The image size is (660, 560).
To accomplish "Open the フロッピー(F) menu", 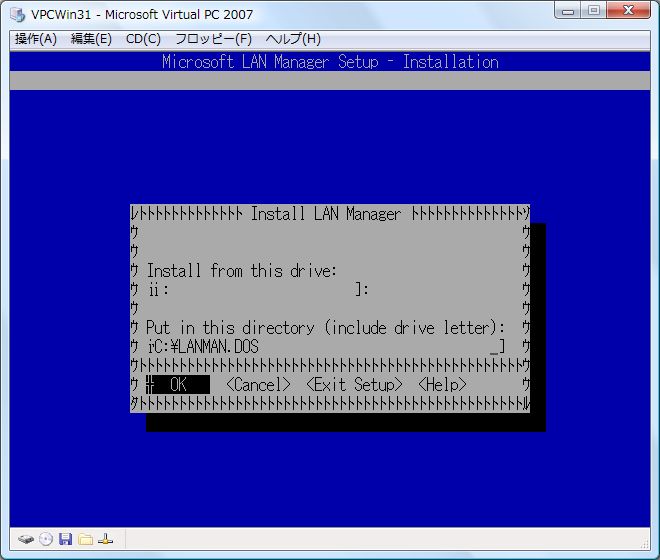I will (213, 39).
